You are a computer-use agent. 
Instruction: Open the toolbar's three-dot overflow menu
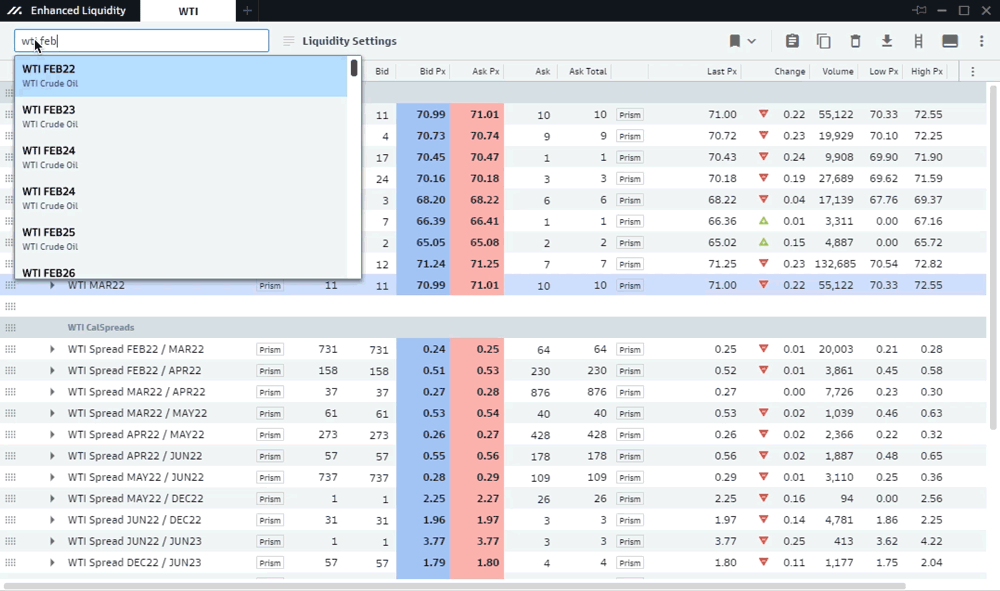pyautogui.click(x=982, y=41)
